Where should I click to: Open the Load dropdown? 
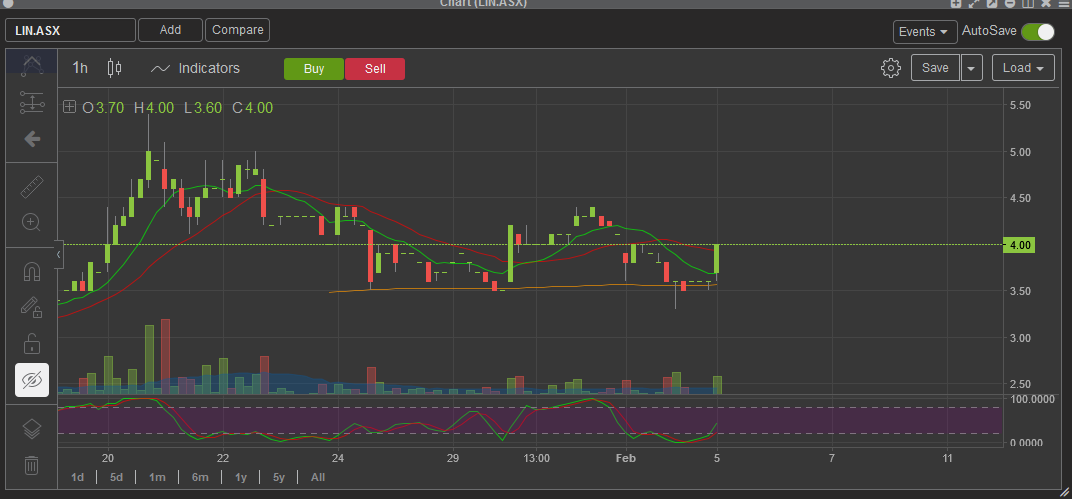tap(1023, 68)
